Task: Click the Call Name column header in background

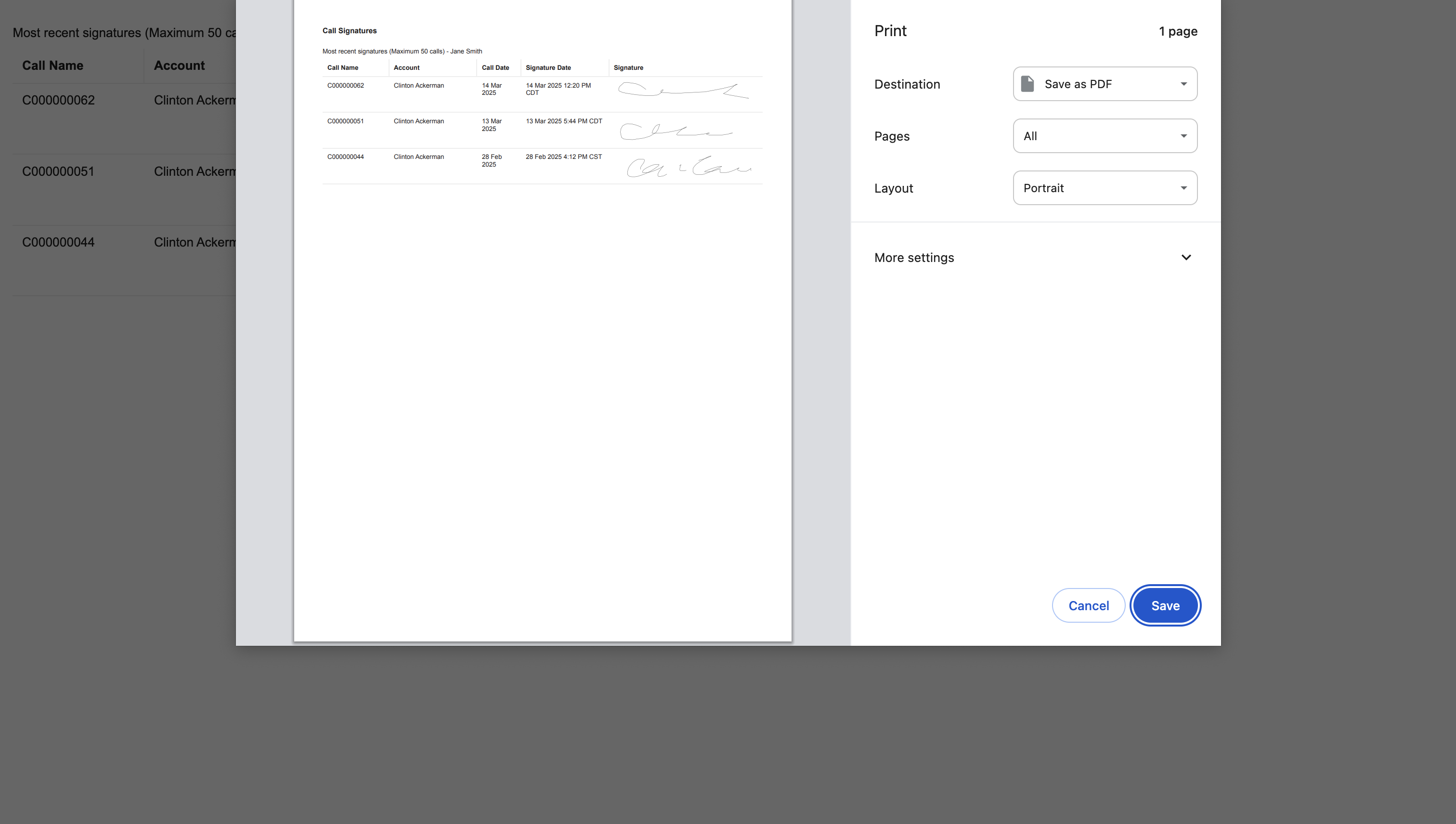Action: tap(52, 65)
